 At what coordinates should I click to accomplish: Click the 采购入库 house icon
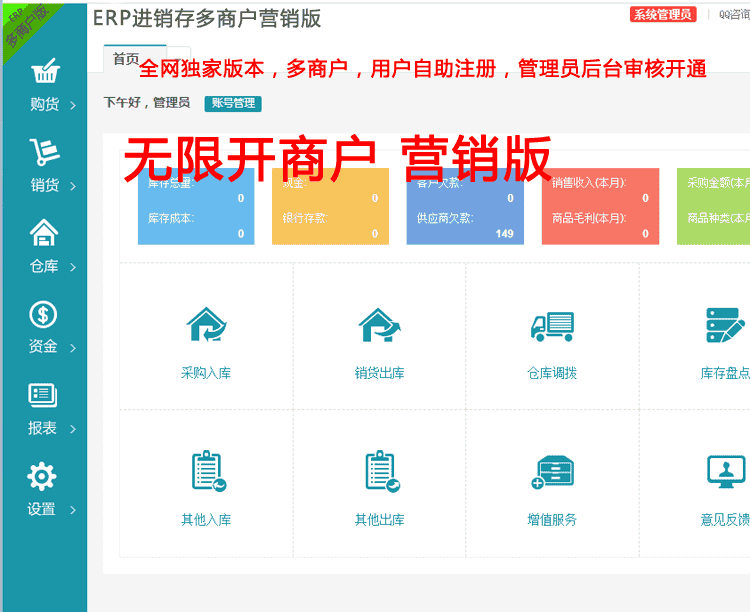206,324
